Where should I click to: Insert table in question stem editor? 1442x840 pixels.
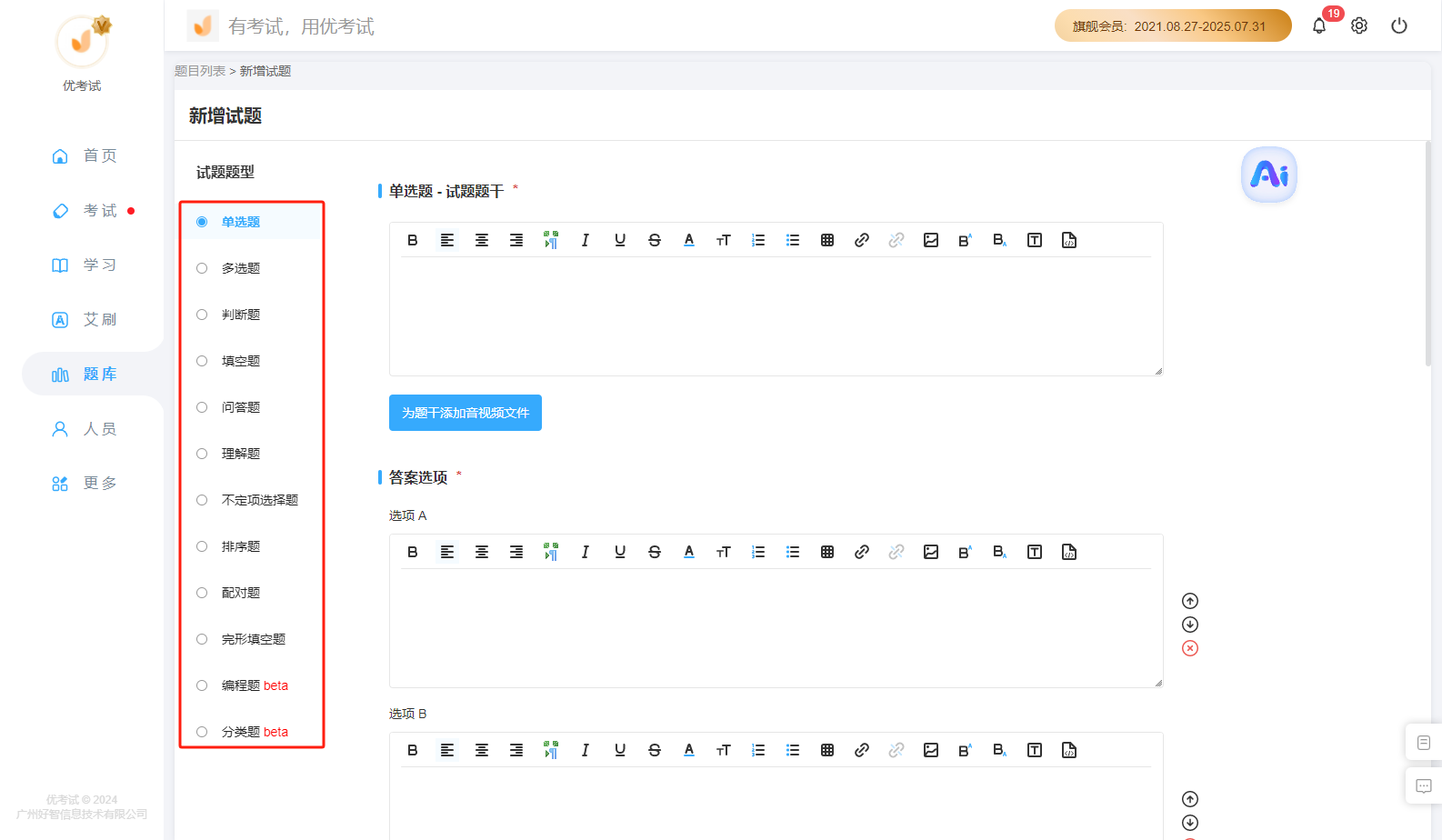[x=827, y=240]
